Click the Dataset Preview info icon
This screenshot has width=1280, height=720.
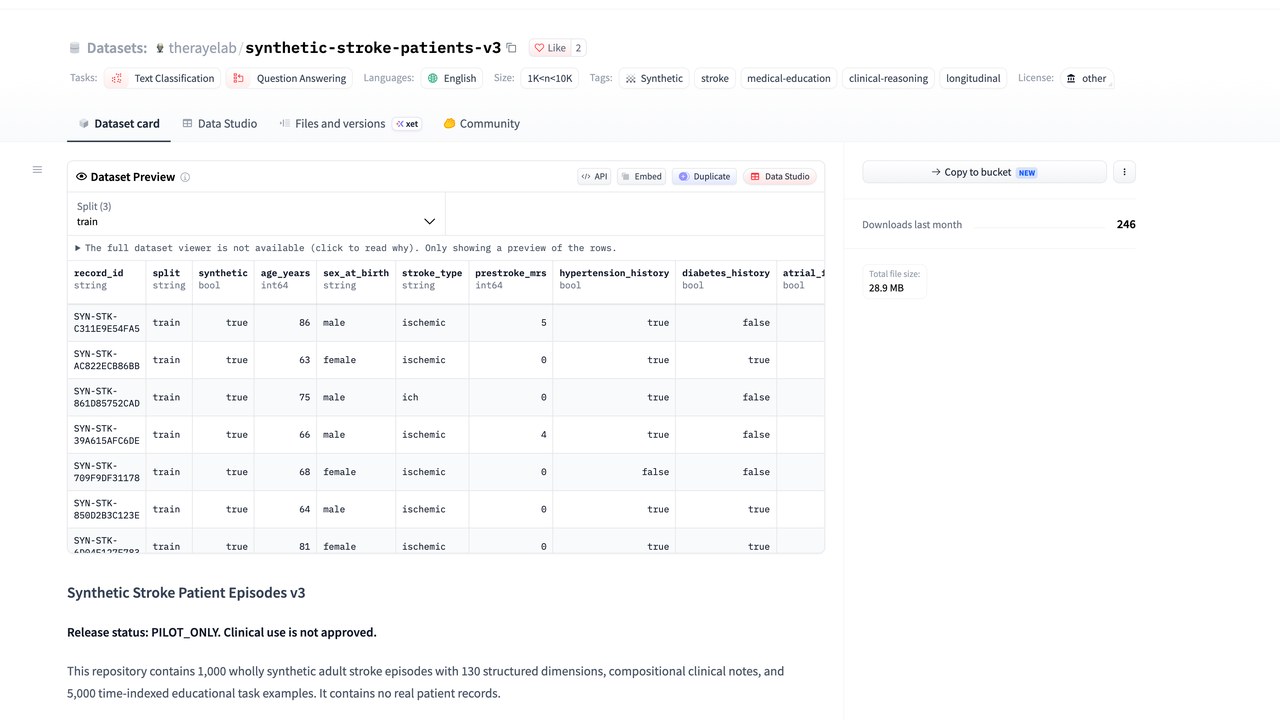(185, 177)
